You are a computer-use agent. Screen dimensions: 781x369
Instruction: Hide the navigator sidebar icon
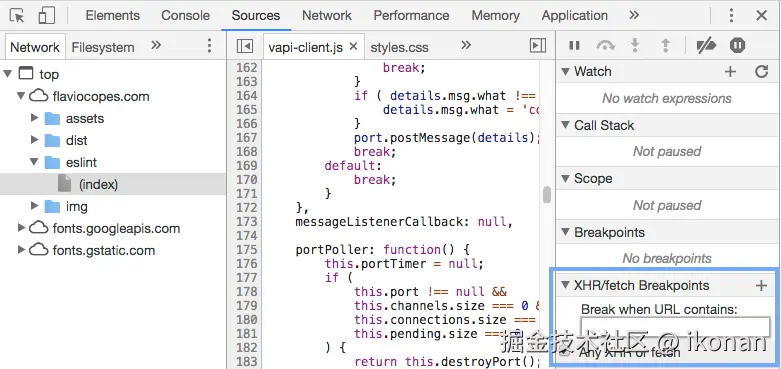click(x=245, y=46)
